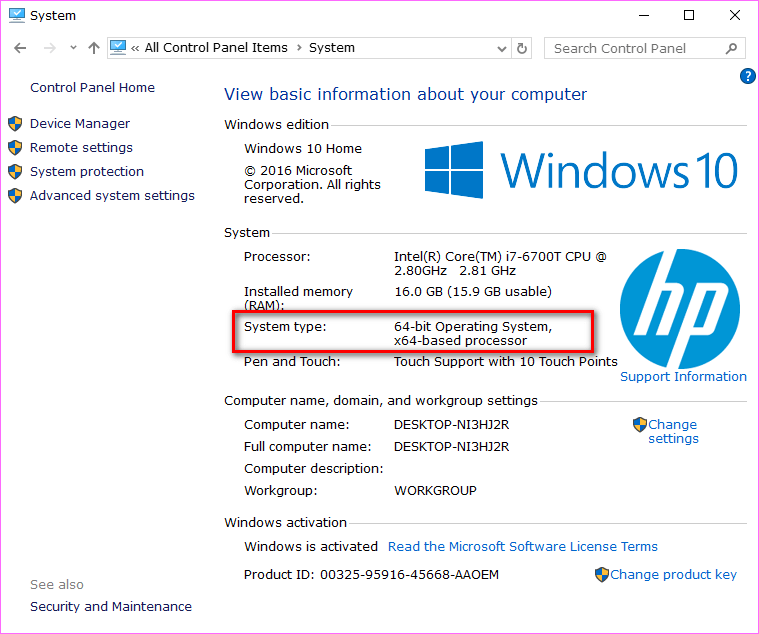
Task: Select the processor Intel Core i7-6700T text
Action: point(500,264)
